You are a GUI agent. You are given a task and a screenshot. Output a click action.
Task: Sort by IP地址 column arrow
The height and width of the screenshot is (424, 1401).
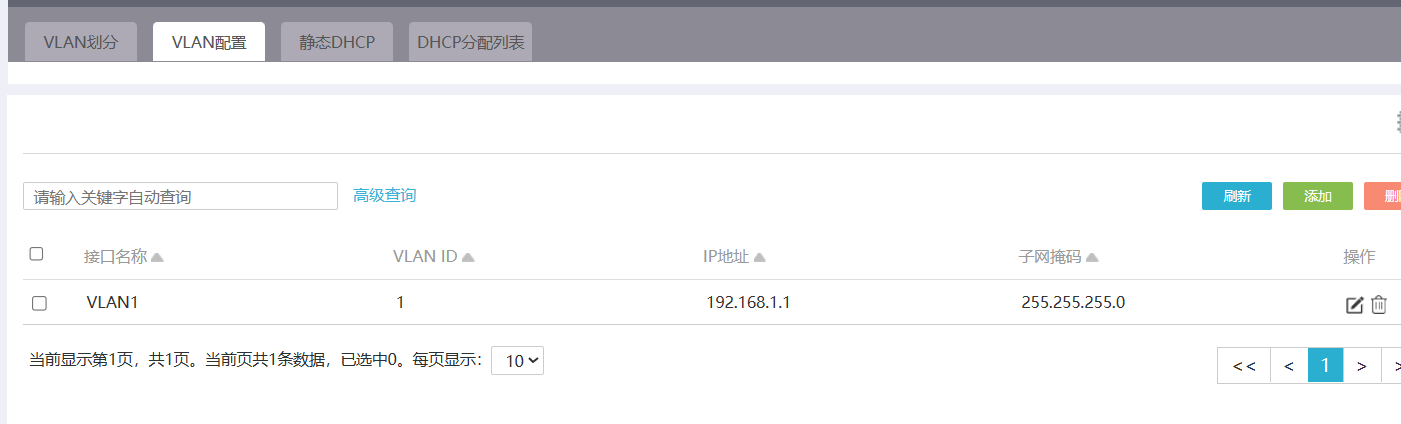[760, 258]
